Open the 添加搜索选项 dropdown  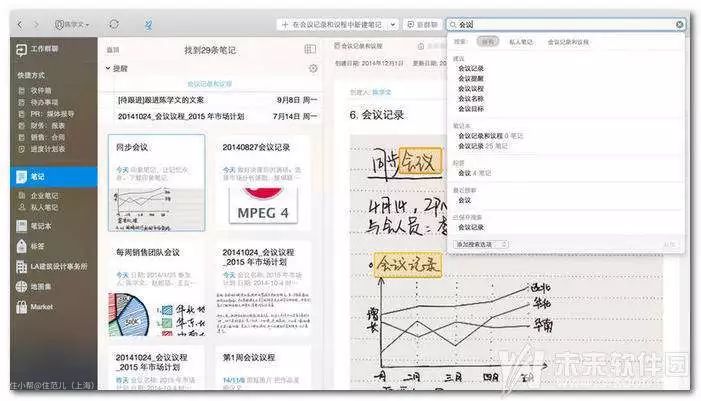[x=482, y=243]
